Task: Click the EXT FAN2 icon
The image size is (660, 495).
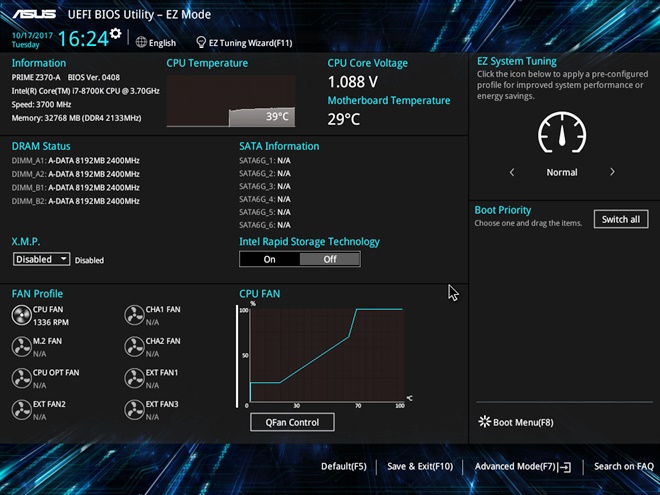Action: pyautogui.click(x=21, y=410)
